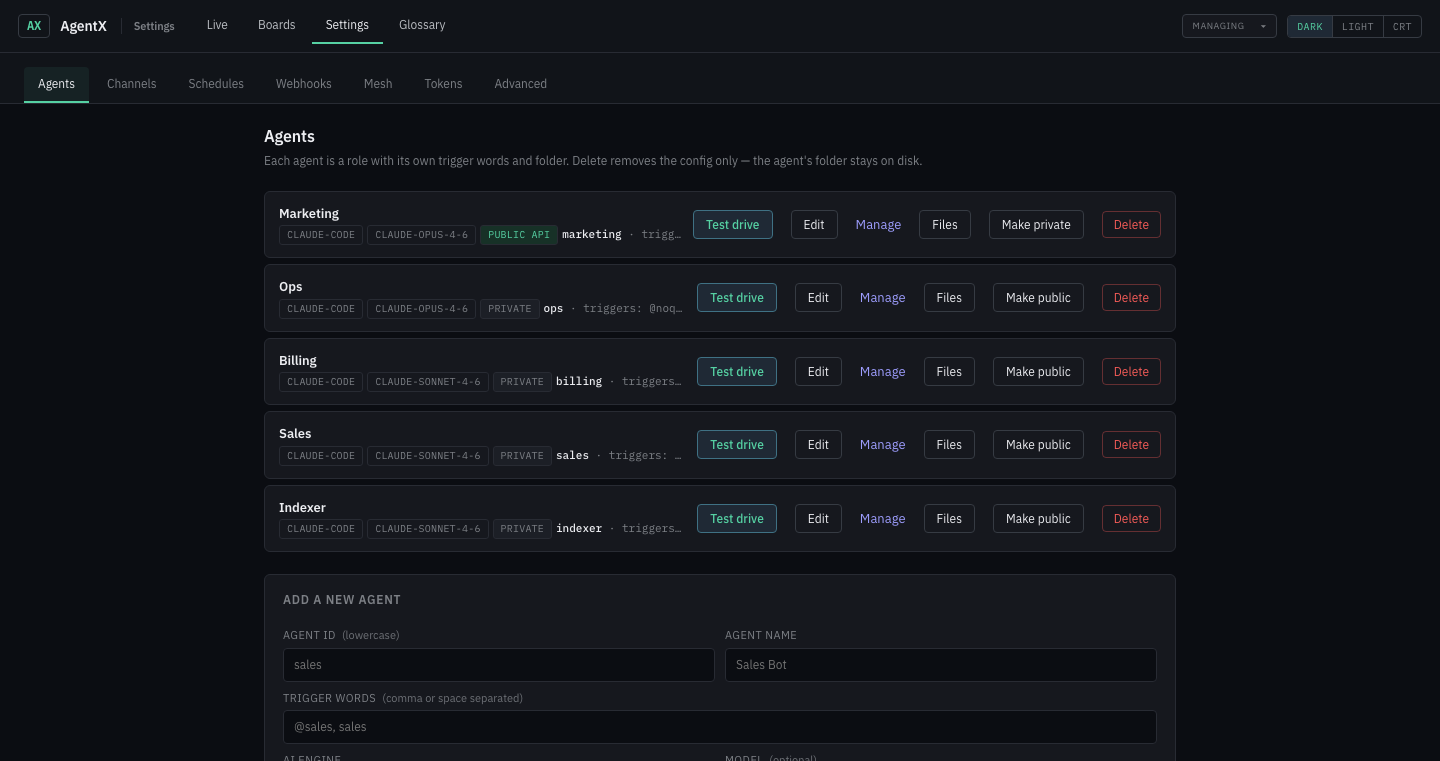Open Files for Billing agent

[949, 372]
